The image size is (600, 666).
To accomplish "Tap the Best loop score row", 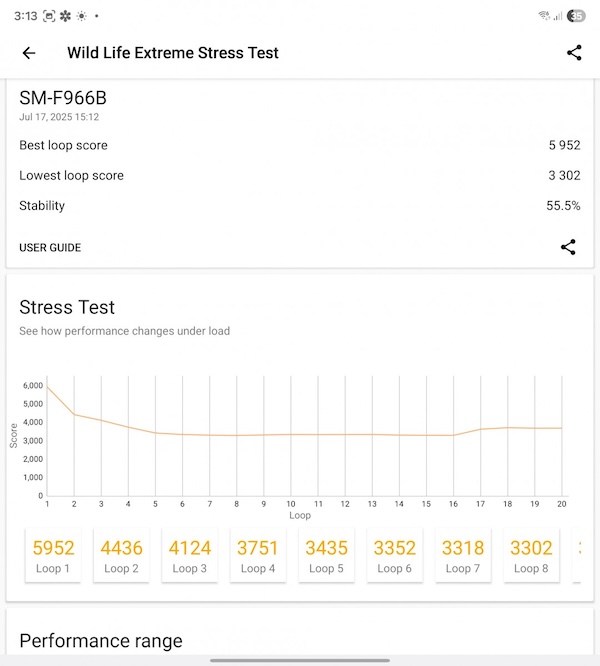I will coord(300,145).
